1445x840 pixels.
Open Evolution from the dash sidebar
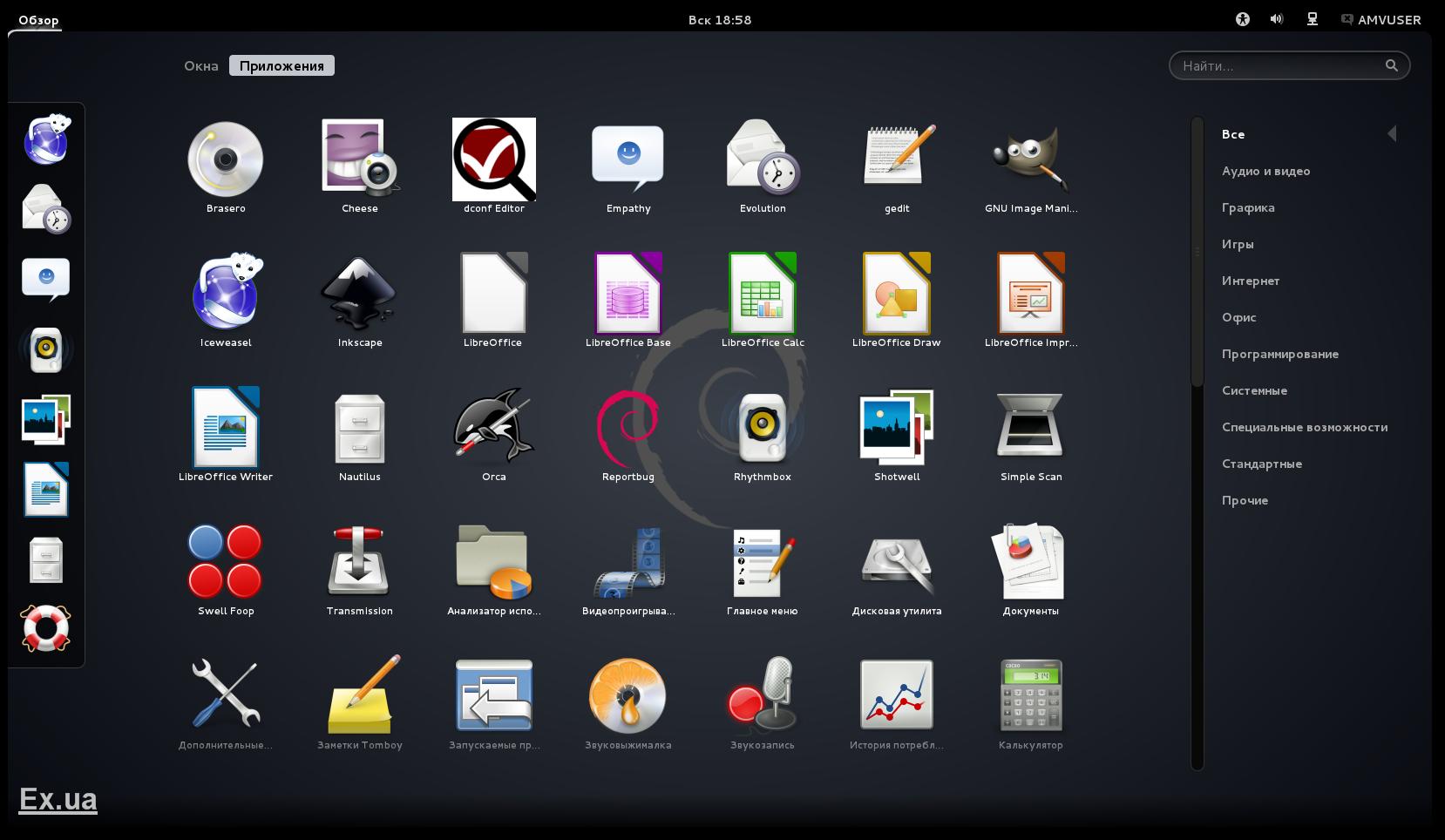pos(46,208)
